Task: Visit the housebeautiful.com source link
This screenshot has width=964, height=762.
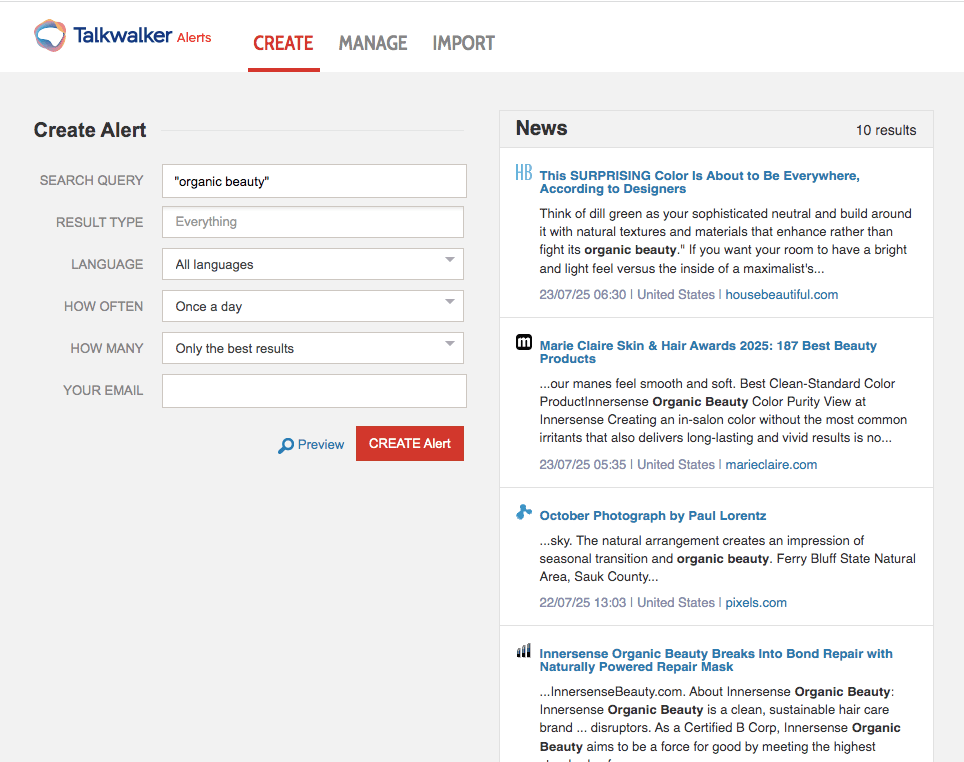Action: coord(781,295)
